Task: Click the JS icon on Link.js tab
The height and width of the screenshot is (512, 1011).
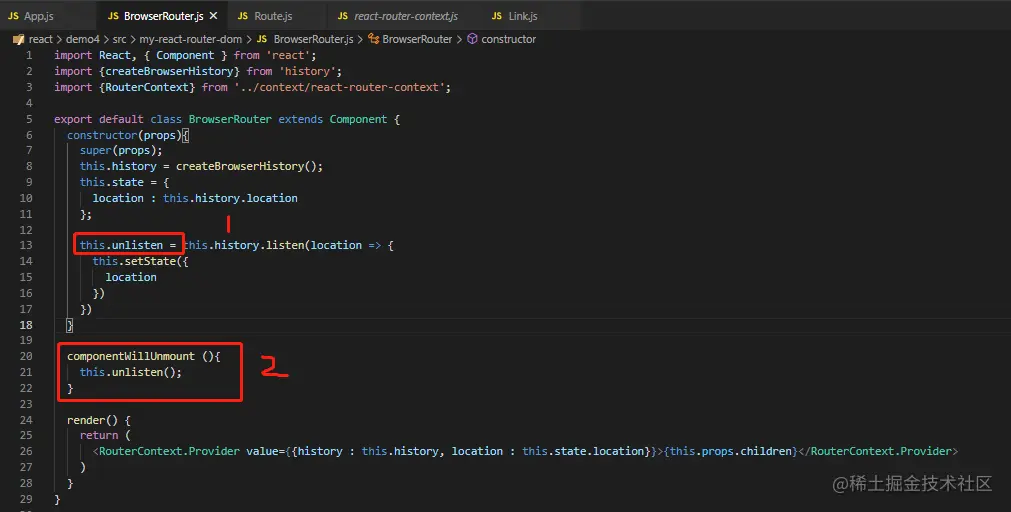Action: point(496,15)
